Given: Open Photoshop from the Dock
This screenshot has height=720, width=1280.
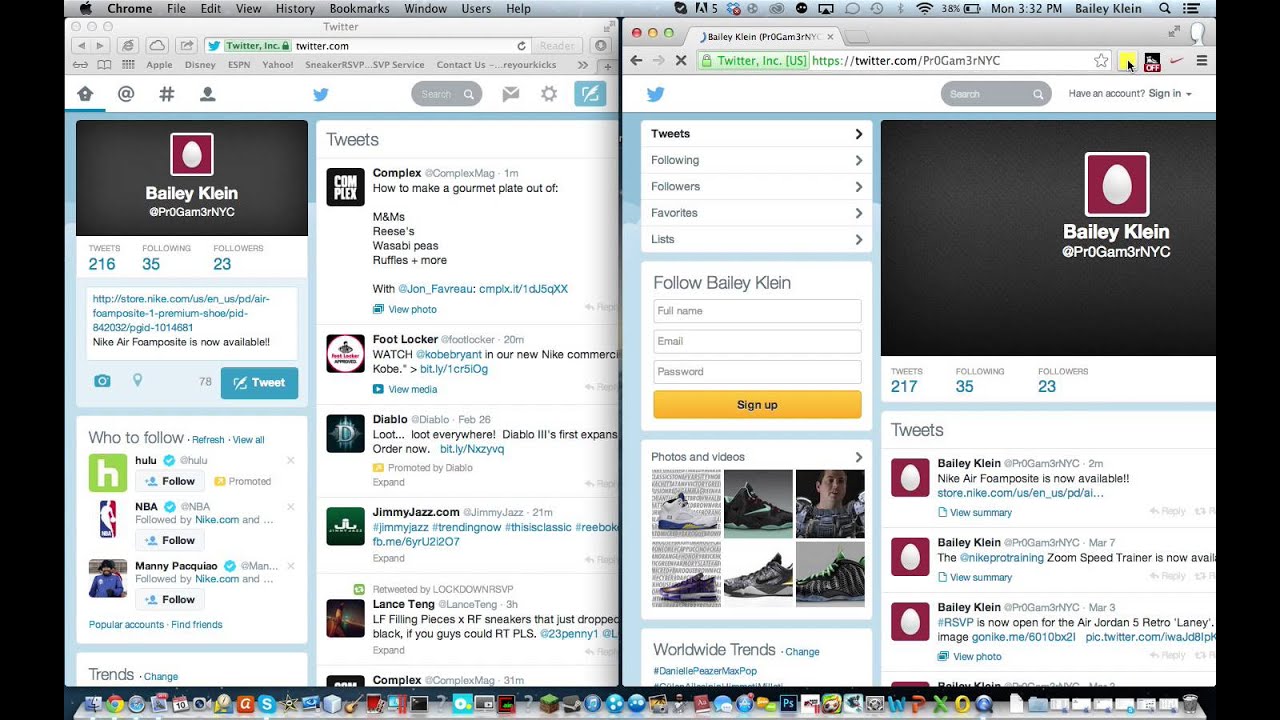Looking at the screenshot, I should click(788, 704).
